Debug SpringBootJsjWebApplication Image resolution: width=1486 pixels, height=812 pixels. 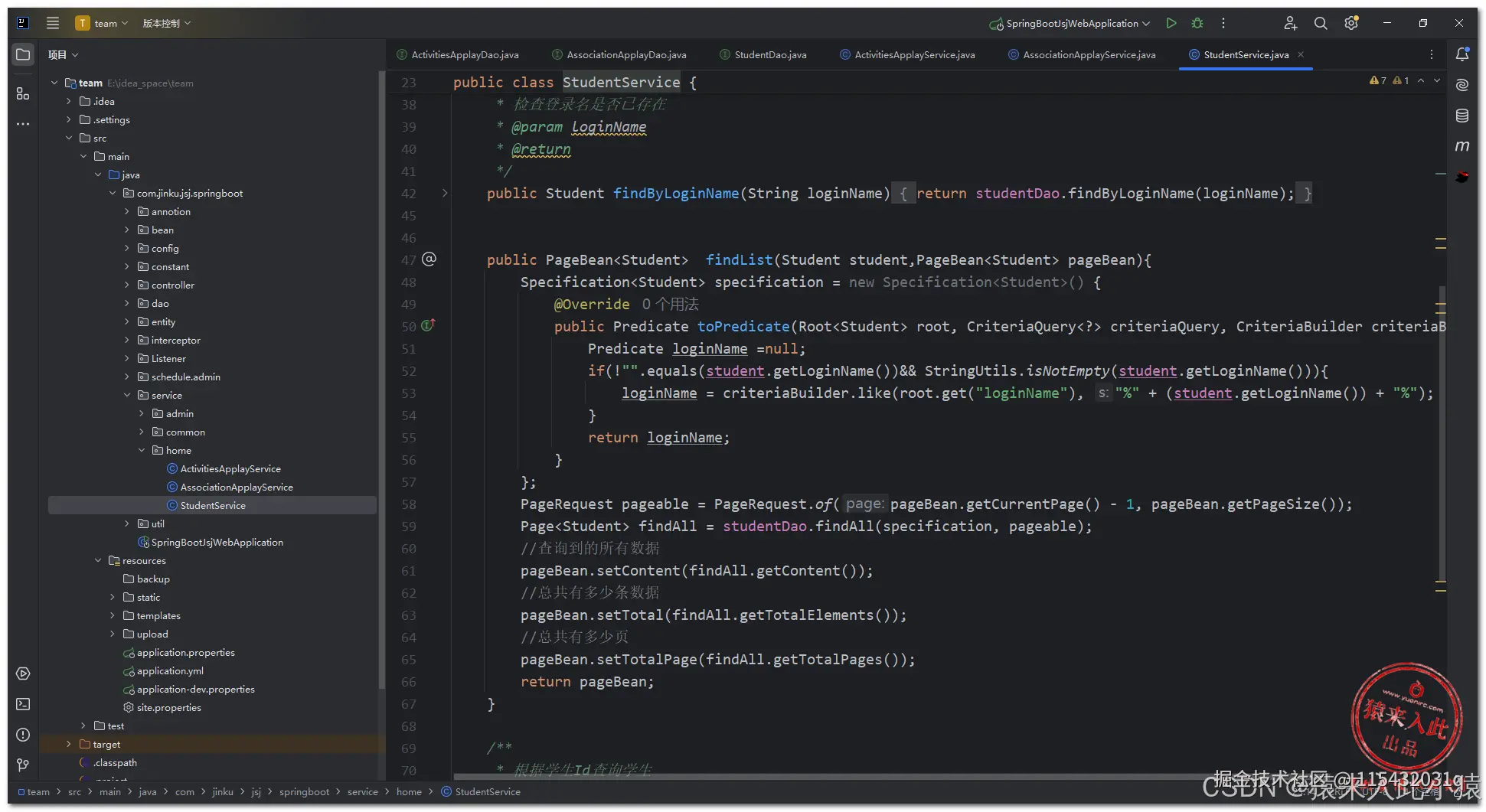coord(1197,23)
